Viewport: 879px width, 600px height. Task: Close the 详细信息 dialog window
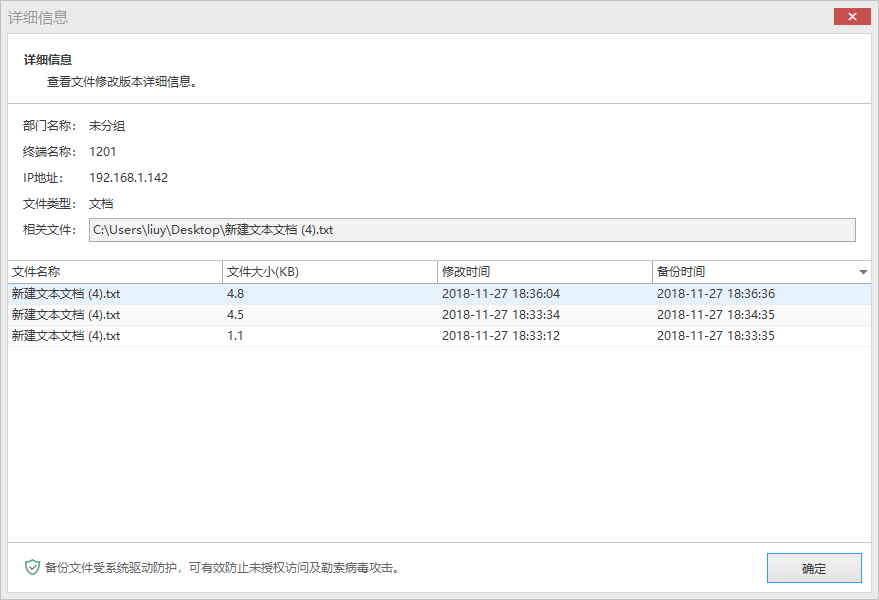[851, 17]
